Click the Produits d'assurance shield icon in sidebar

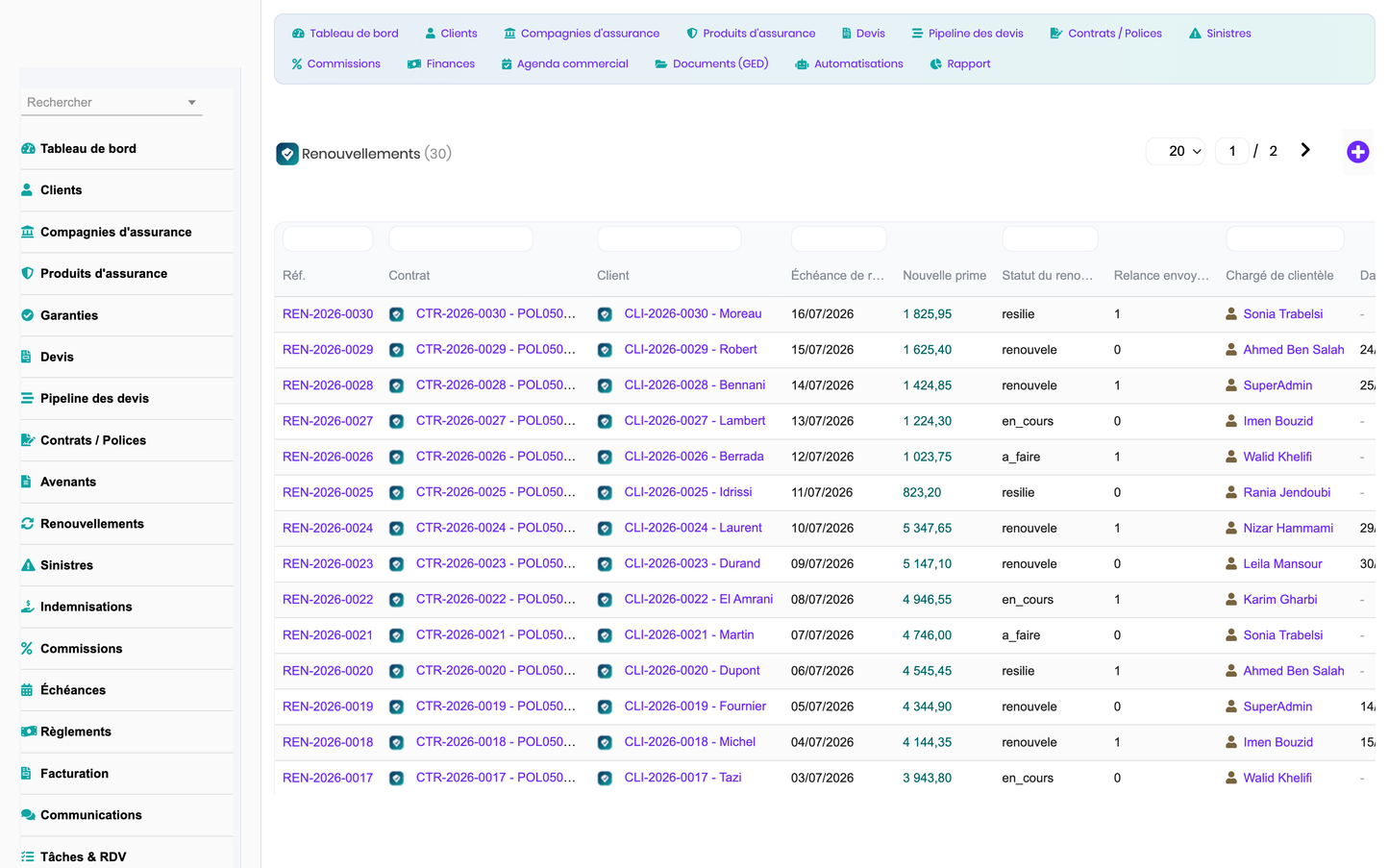pos(27,274)
